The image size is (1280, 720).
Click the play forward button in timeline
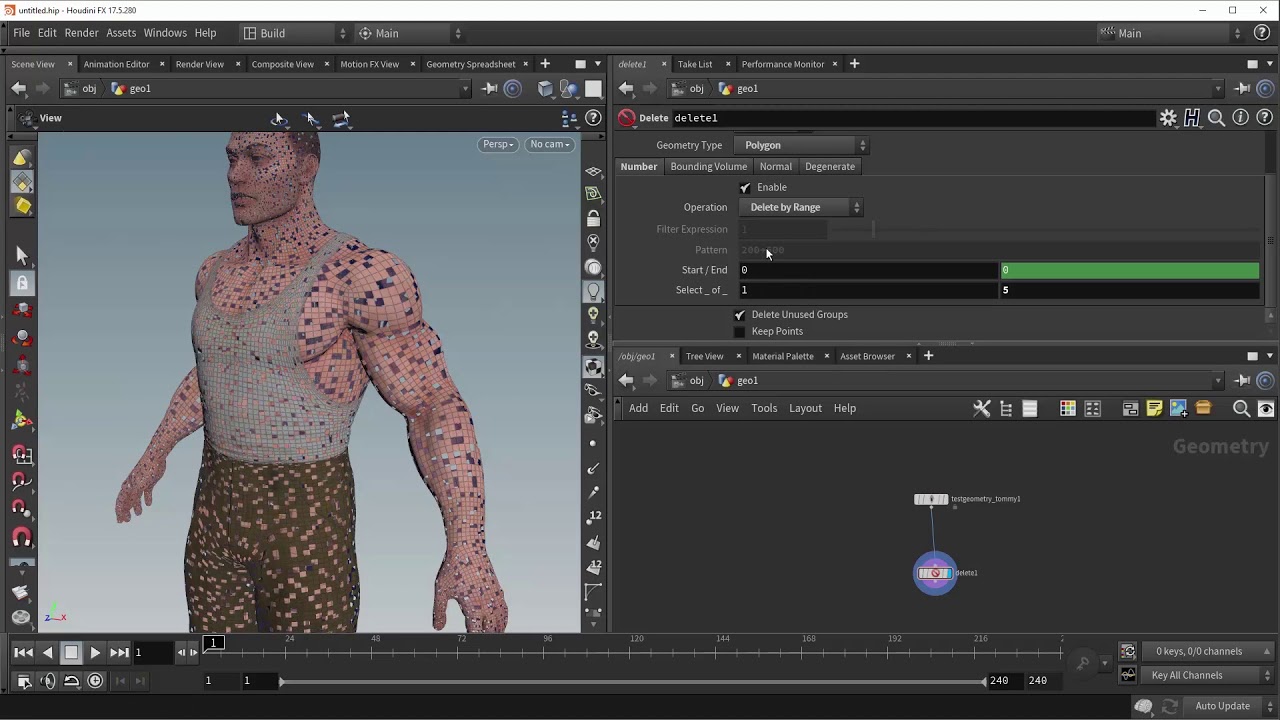(x=95, y=652)
